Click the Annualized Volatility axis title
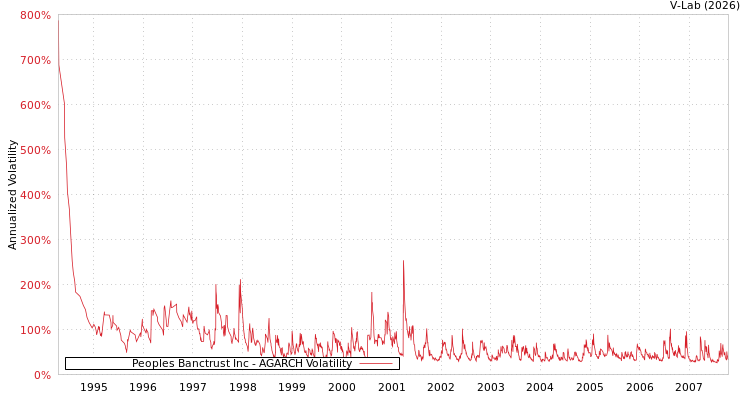750x400 pixels. coord(12,195)
